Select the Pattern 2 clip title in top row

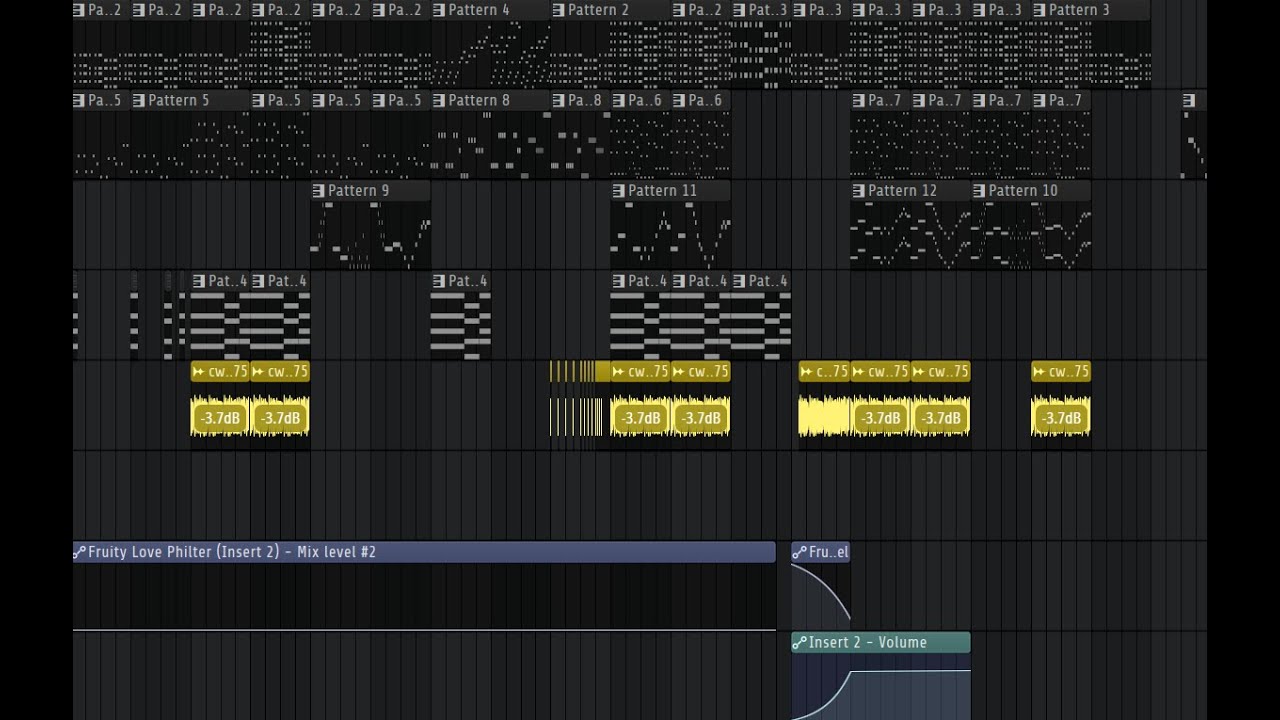coord(598,10)
